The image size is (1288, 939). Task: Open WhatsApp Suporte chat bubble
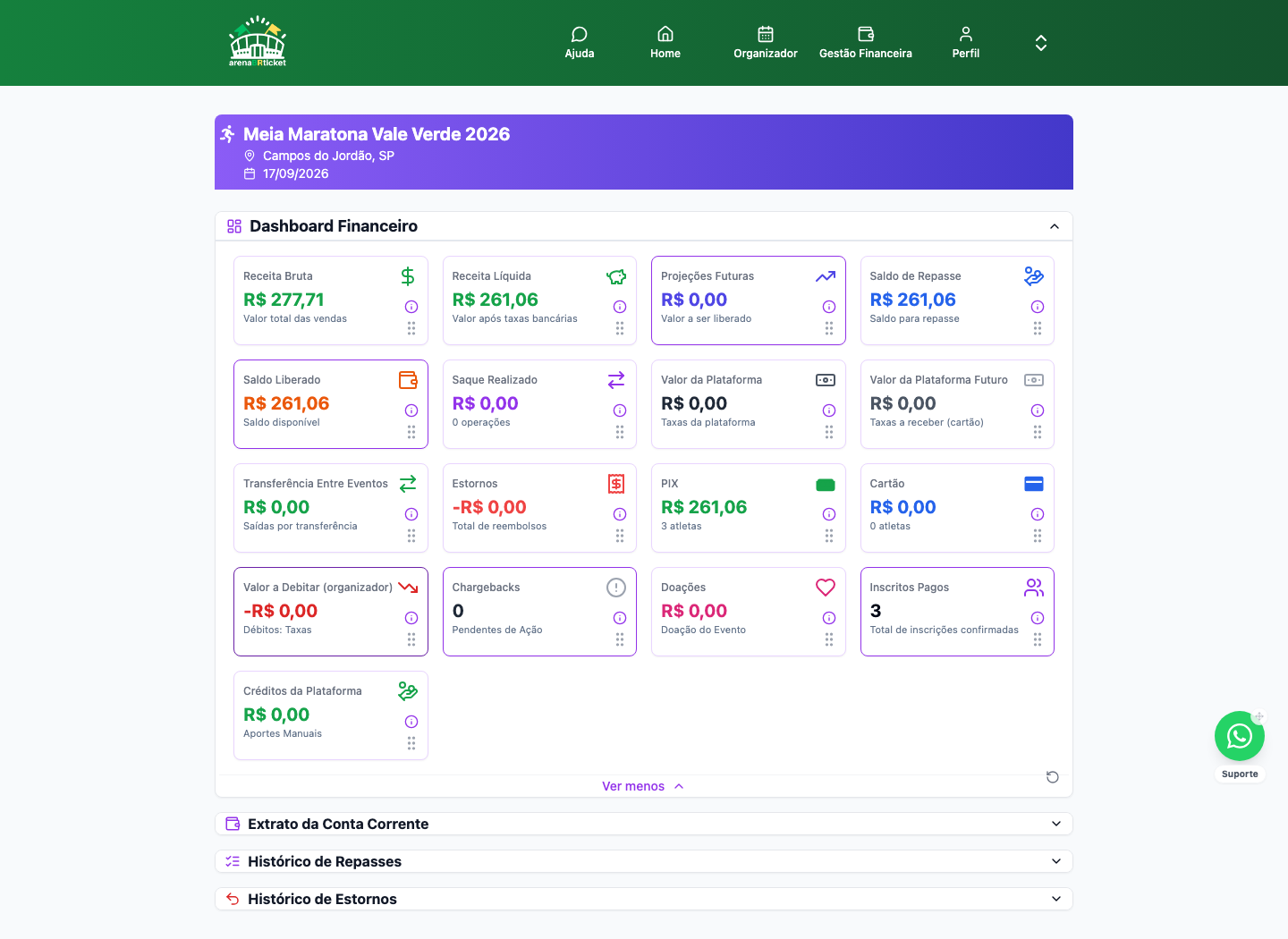click(x=1240, y=736)
